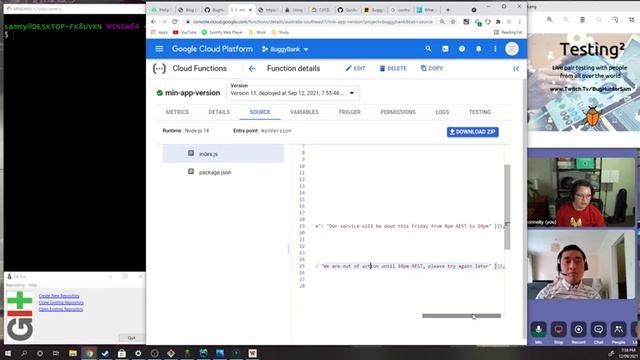Click the account avatar in Cloud header

tap(512, 49)
